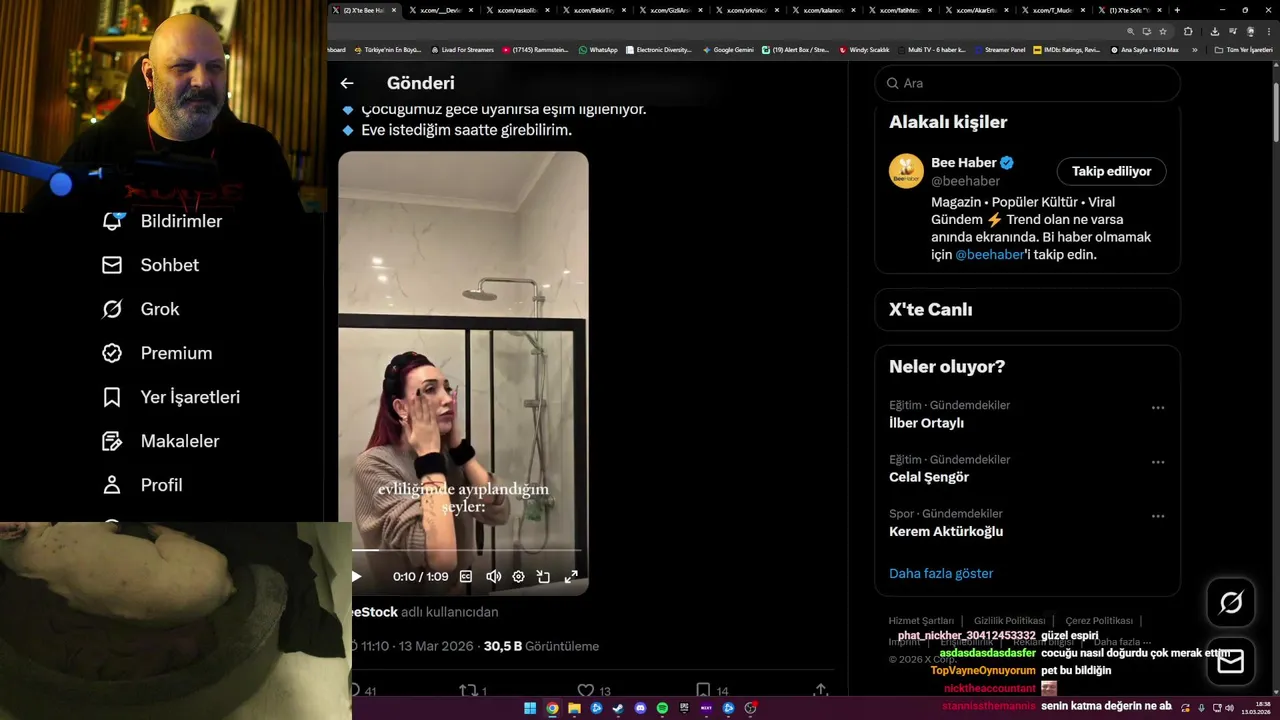Image resolution: width=1280 pixels, height=720 pixels.
Task: Open Sohbet messages in sidebar
Action: click(x=150, y=265)
